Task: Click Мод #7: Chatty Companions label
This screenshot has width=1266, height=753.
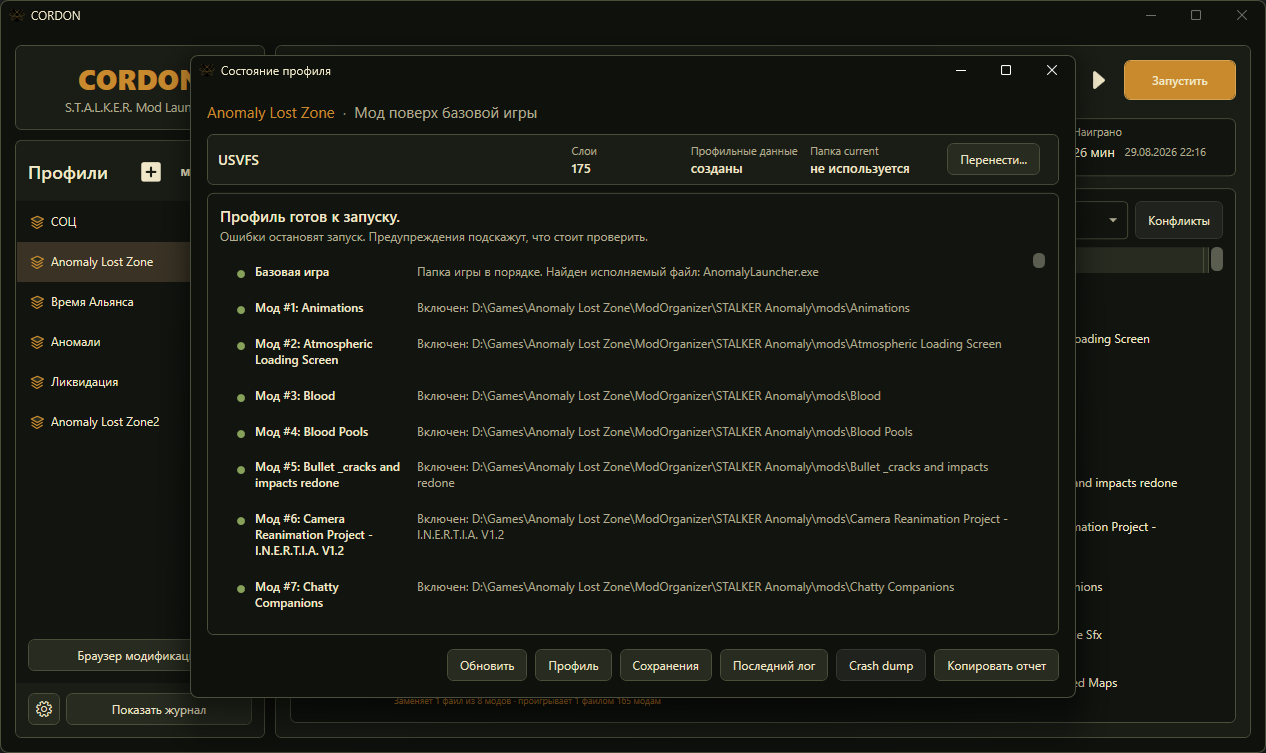Action: pyautogui.click(x=297, y=595)
